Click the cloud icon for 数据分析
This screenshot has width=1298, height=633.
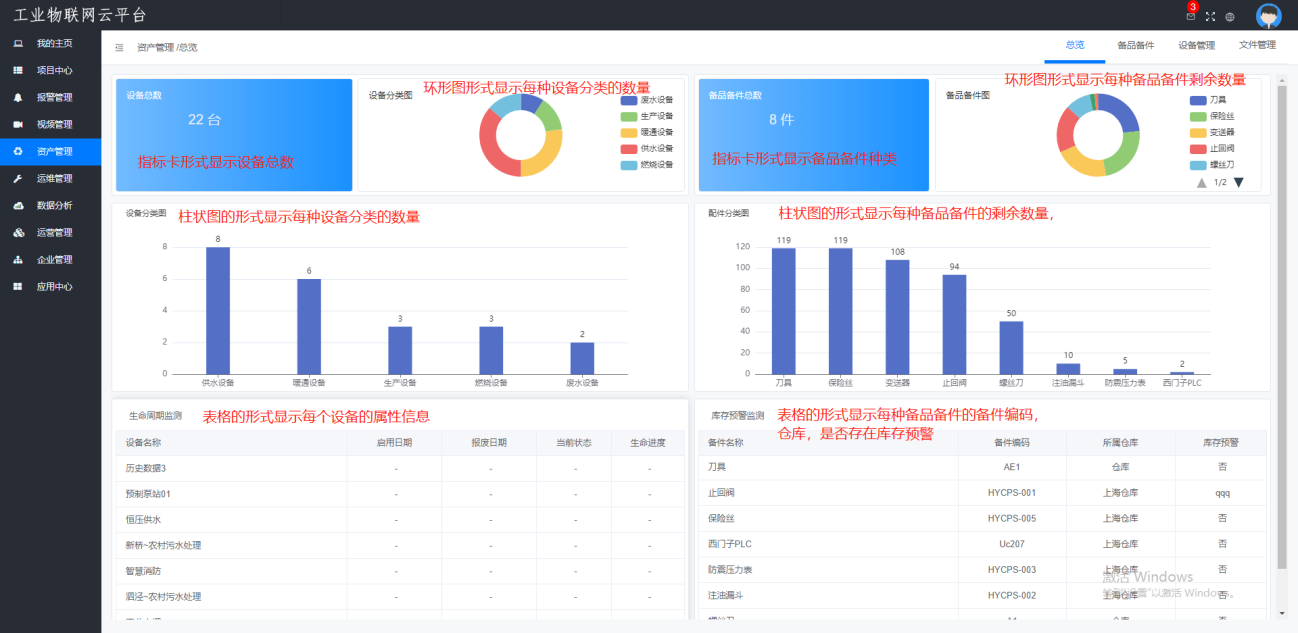18,206
